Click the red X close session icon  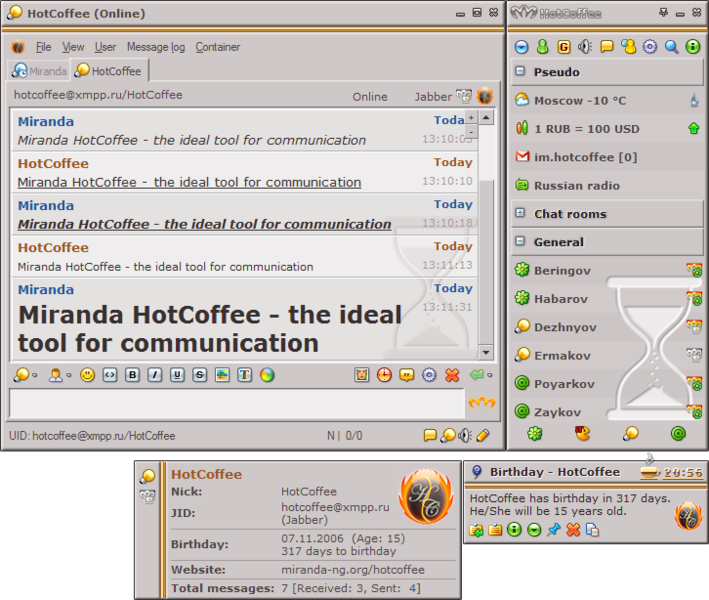452,375
